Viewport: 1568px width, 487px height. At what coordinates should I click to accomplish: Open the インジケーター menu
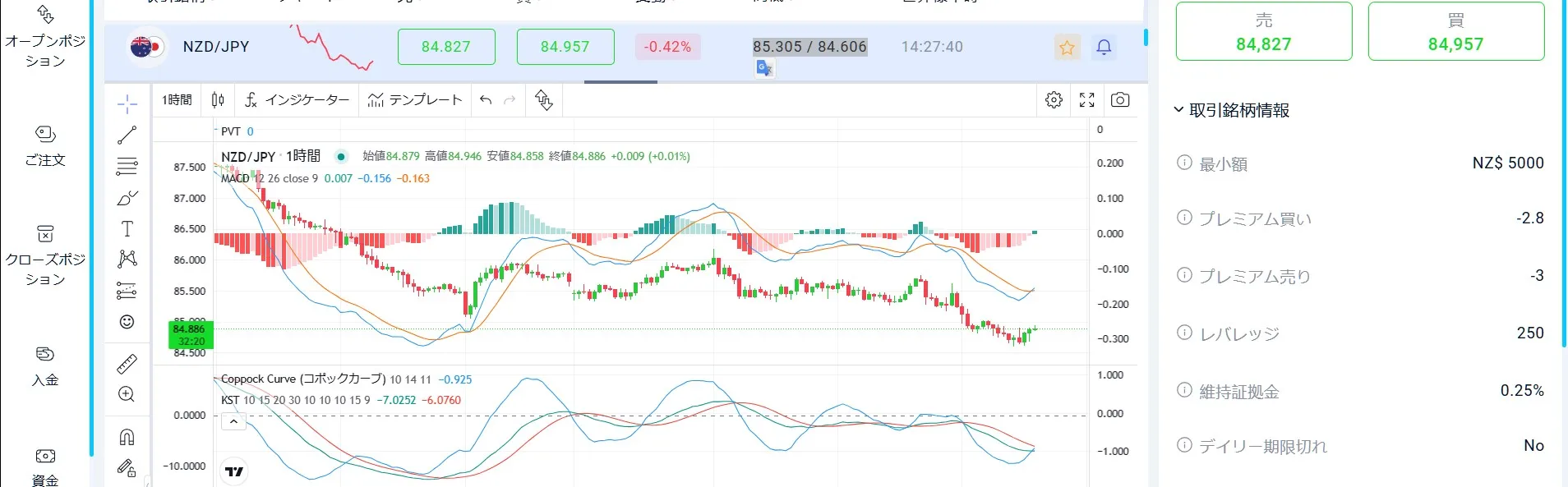(x=297, y=100)
